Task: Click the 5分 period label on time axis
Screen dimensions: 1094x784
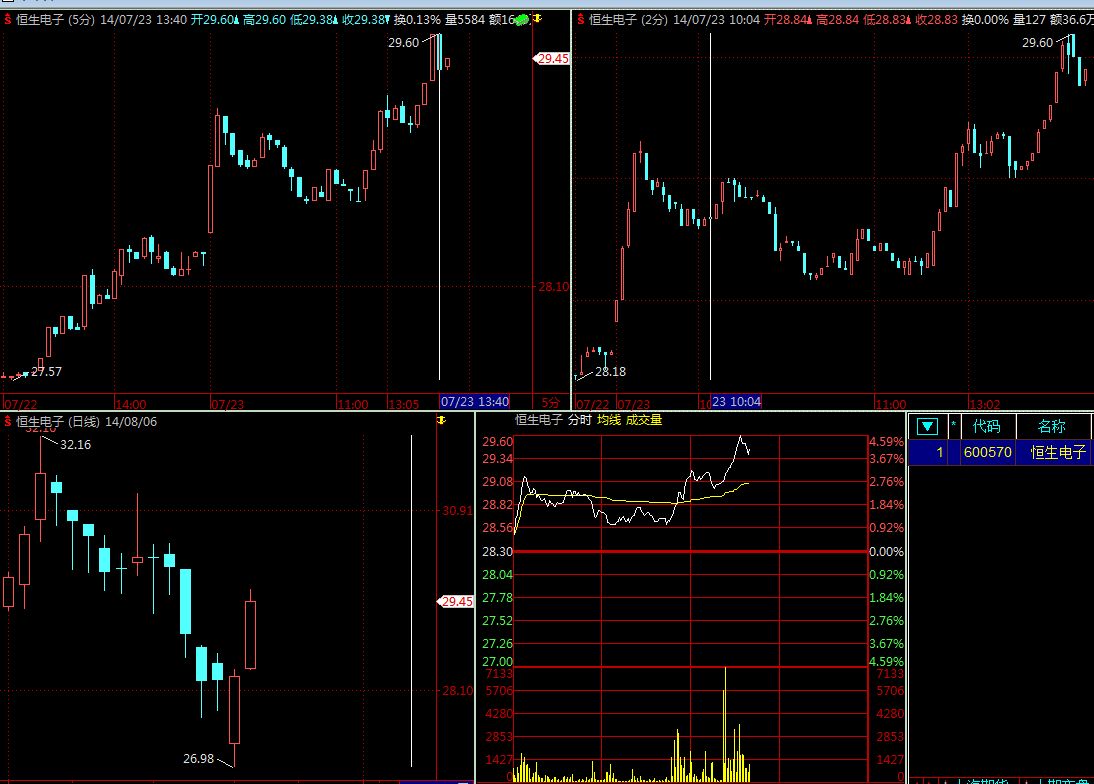Action: pyautogui.click(x=550, y=402)
